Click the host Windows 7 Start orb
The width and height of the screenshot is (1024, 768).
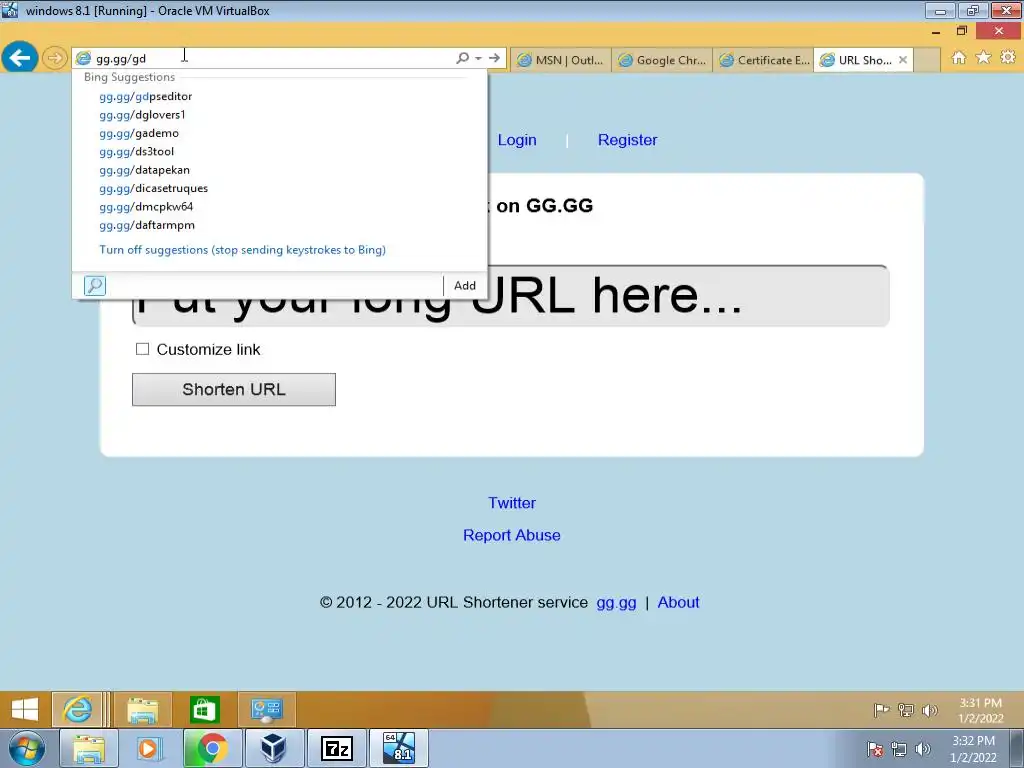click(x=26, y=748)
